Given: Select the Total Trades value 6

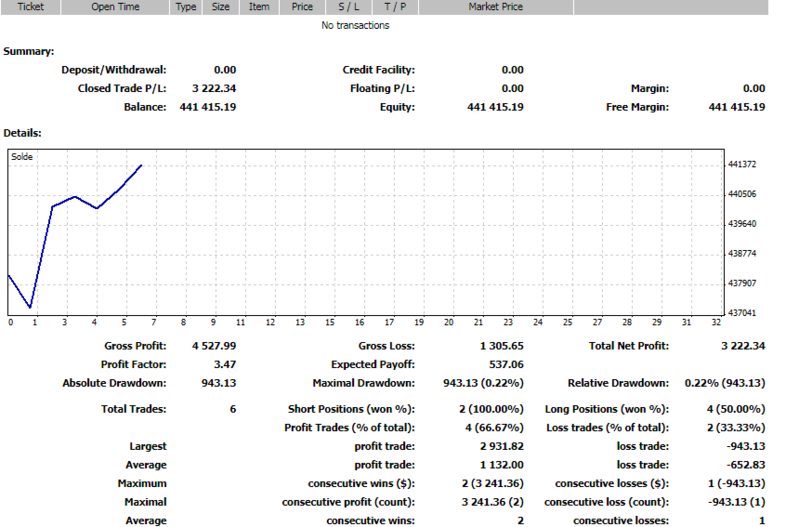Looking at the screenshot, I should (233, 409).
